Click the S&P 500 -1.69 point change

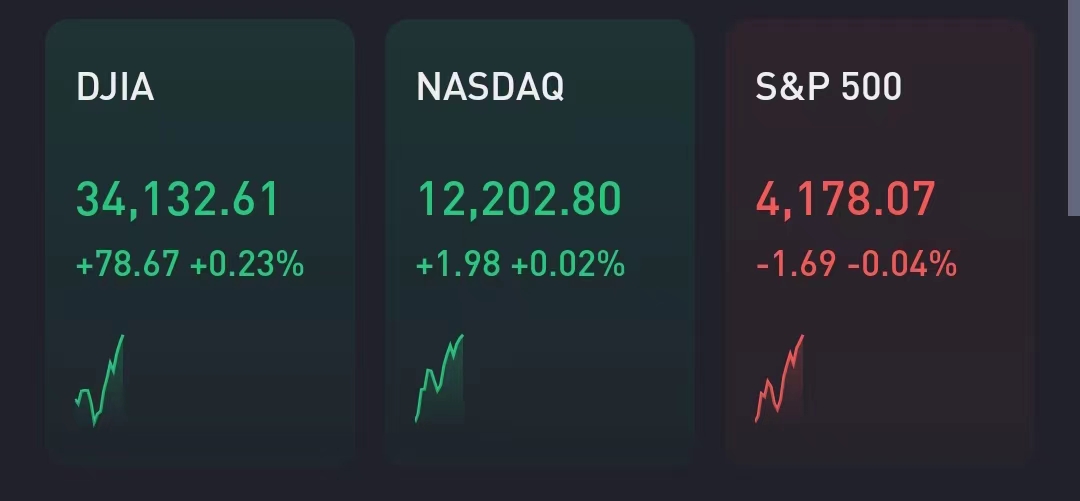click(x=797, y=265)
